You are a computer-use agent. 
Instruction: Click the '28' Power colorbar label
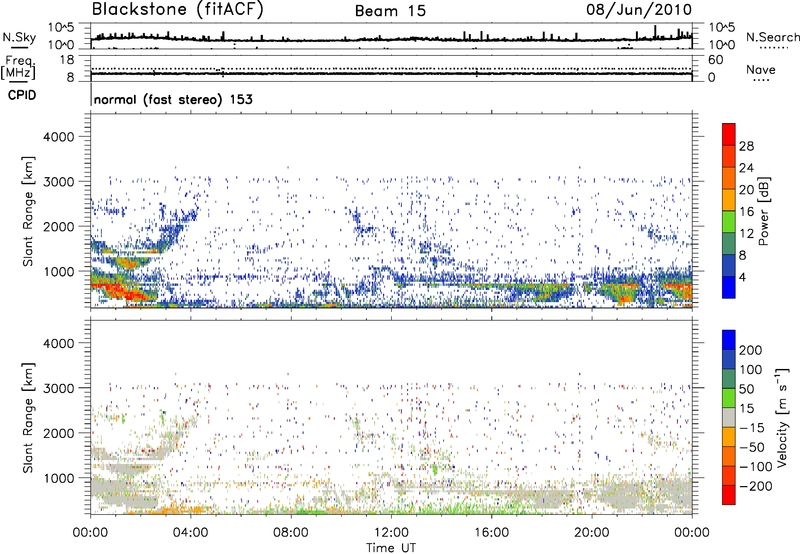tap(746, 146)
